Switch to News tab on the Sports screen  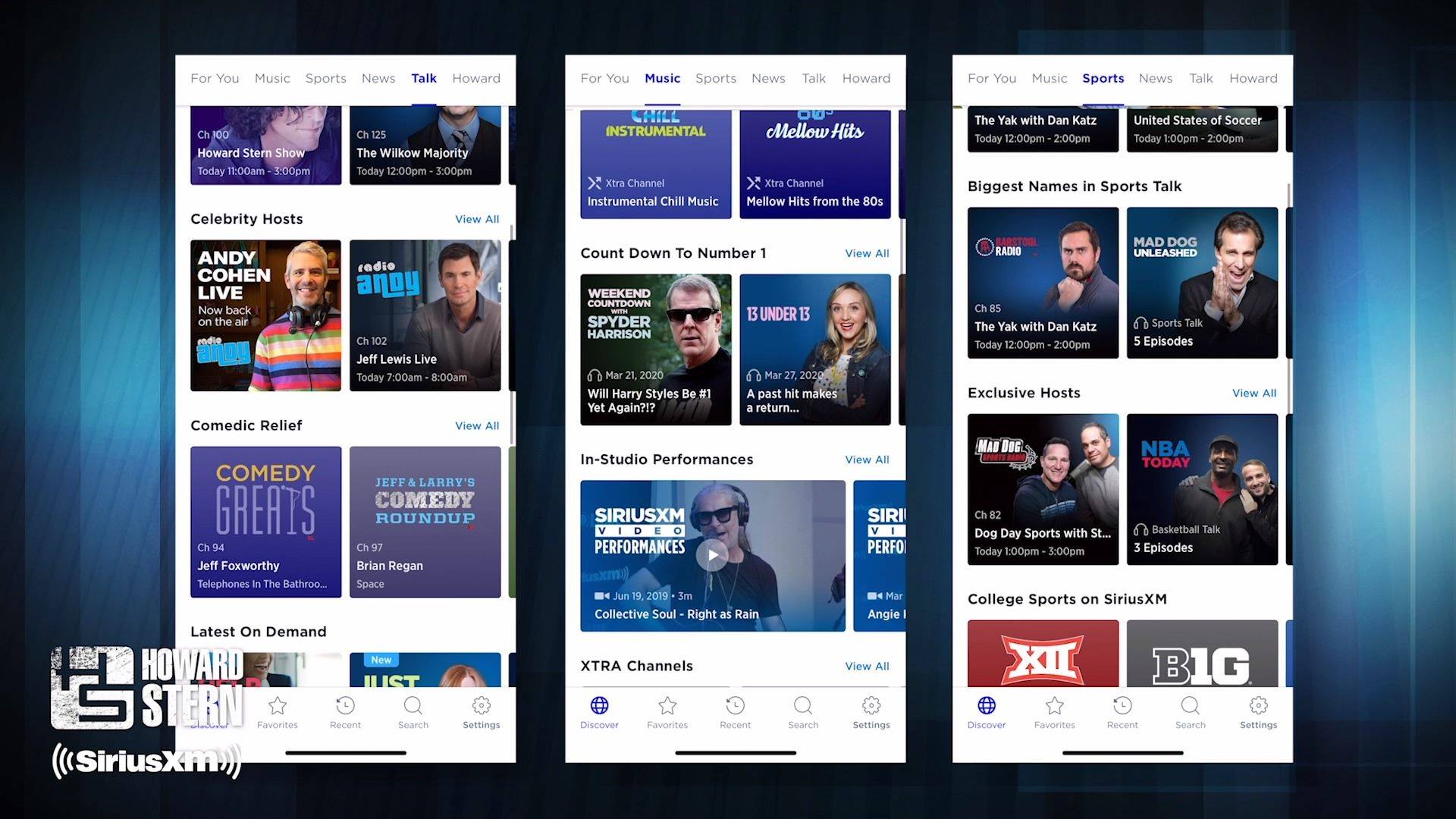(x=1156, y=78)
